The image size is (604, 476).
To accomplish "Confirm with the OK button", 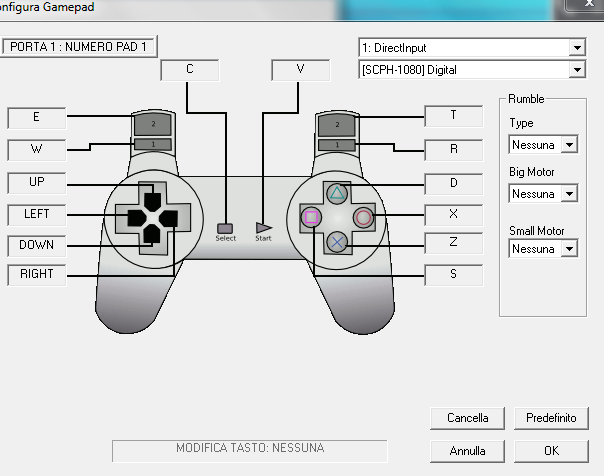I will tap(551, 451).
